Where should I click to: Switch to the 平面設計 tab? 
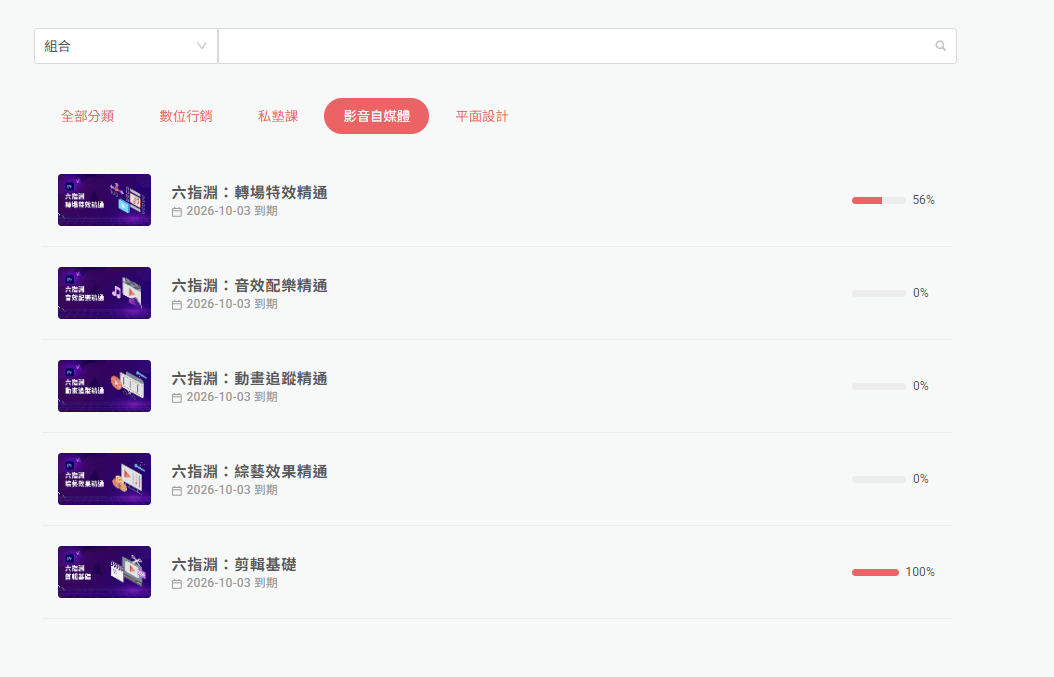pos(482,116)
